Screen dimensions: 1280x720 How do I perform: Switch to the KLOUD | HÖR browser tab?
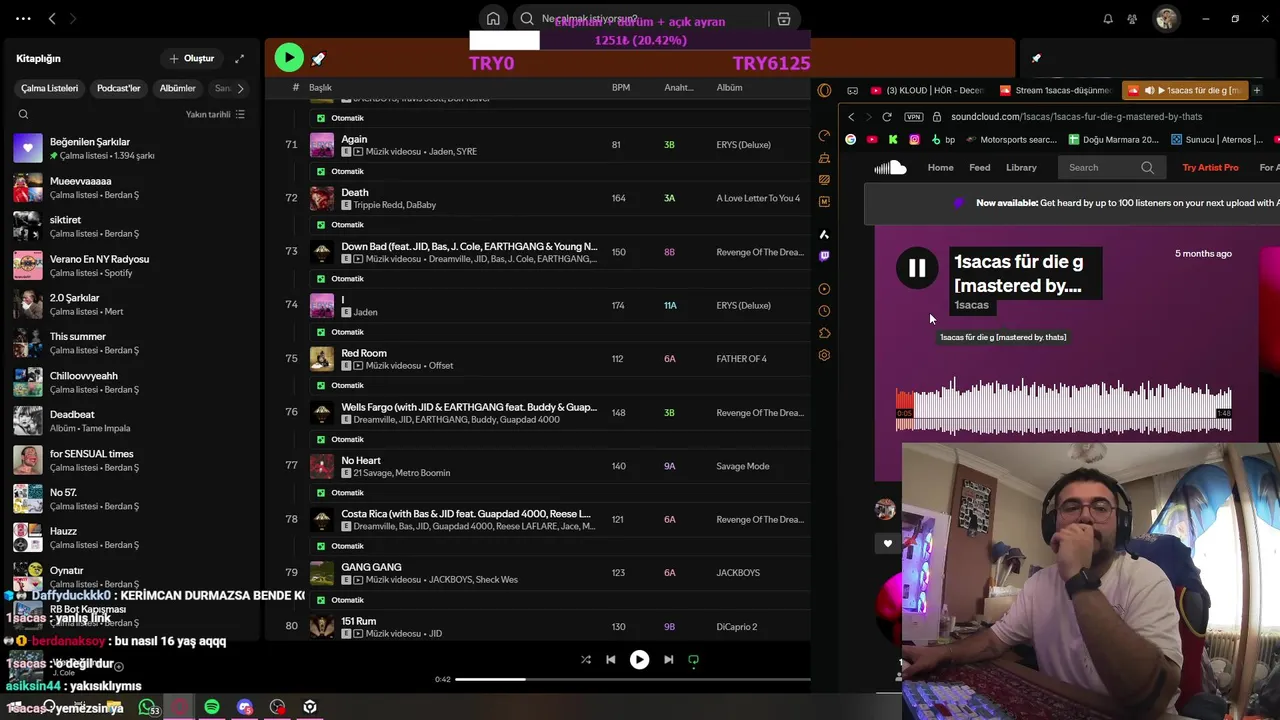coord(928,90)
